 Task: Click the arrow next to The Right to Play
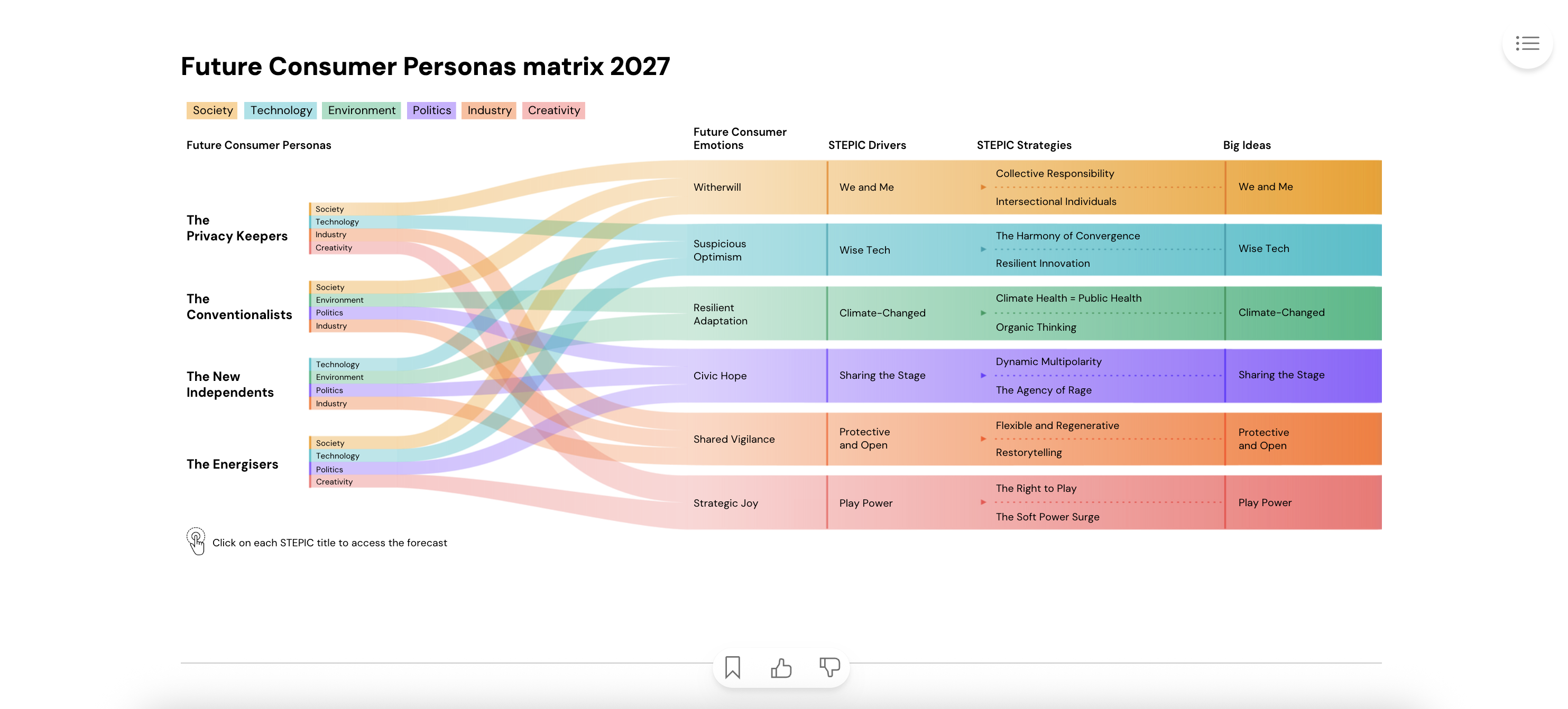pos(984,502)
